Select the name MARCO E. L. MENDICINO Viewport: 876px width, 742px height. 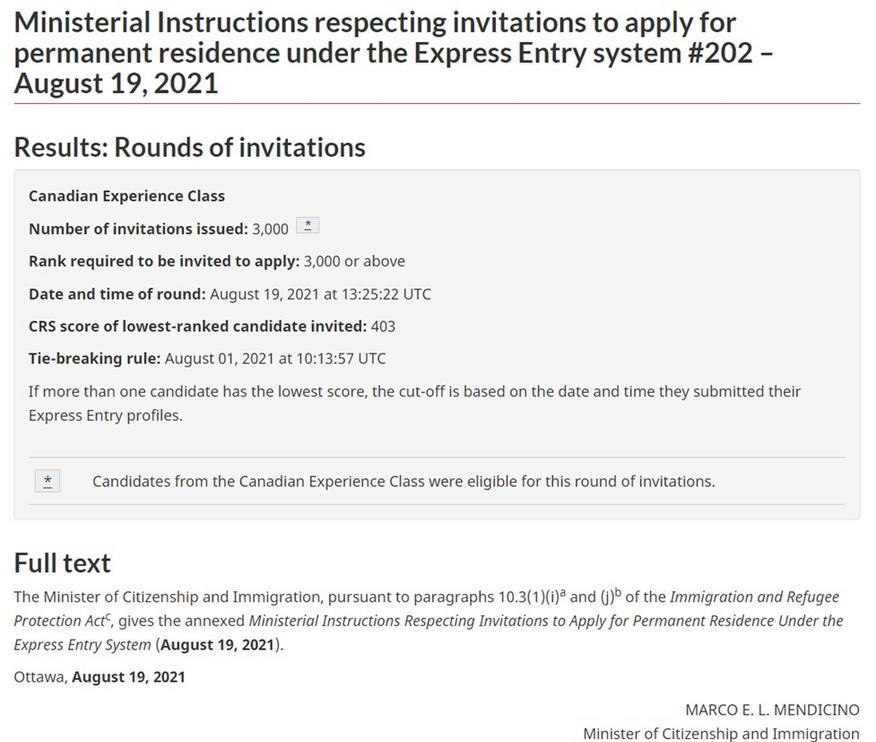(772, 710)
